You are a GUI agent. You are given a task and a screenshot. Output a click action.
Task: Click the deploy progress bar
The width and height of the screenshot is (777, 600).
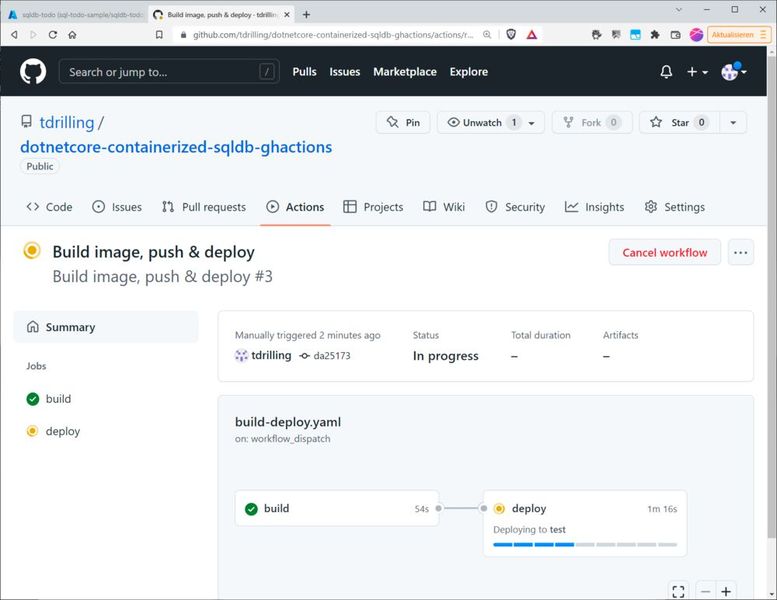click(x=585, y=545)
